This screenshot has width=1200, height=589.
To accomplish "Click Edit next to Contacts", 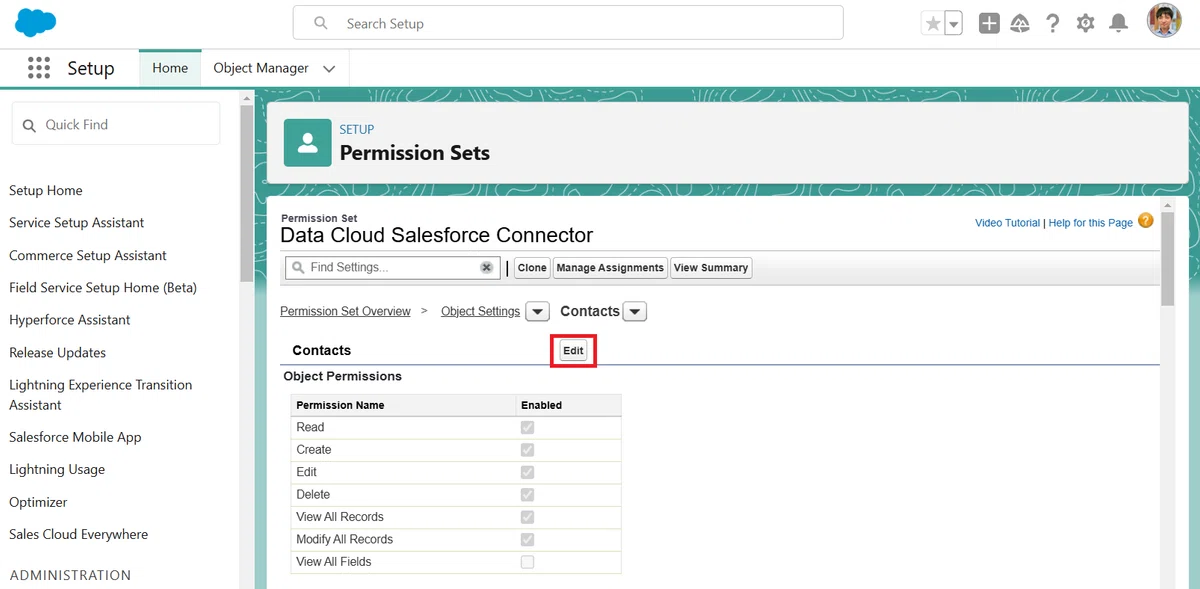I will 573,351.
